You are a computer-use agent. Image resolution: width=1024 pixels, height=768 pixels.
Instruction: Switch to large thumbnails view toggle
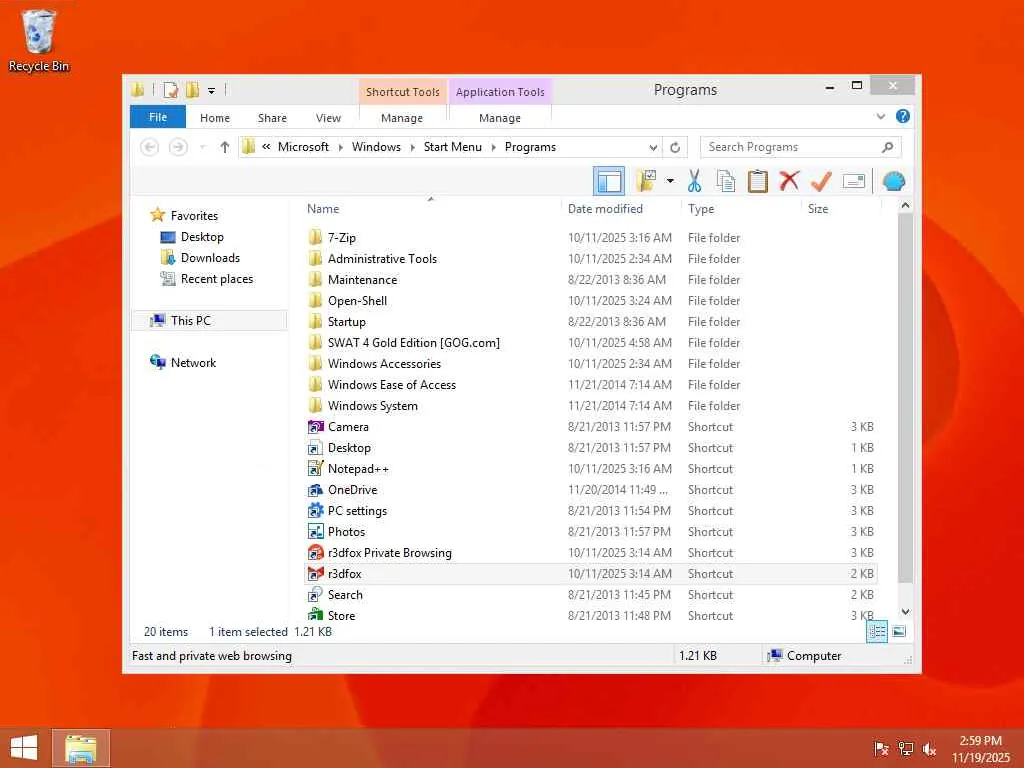pyautogui.click(x=899, y=631)
